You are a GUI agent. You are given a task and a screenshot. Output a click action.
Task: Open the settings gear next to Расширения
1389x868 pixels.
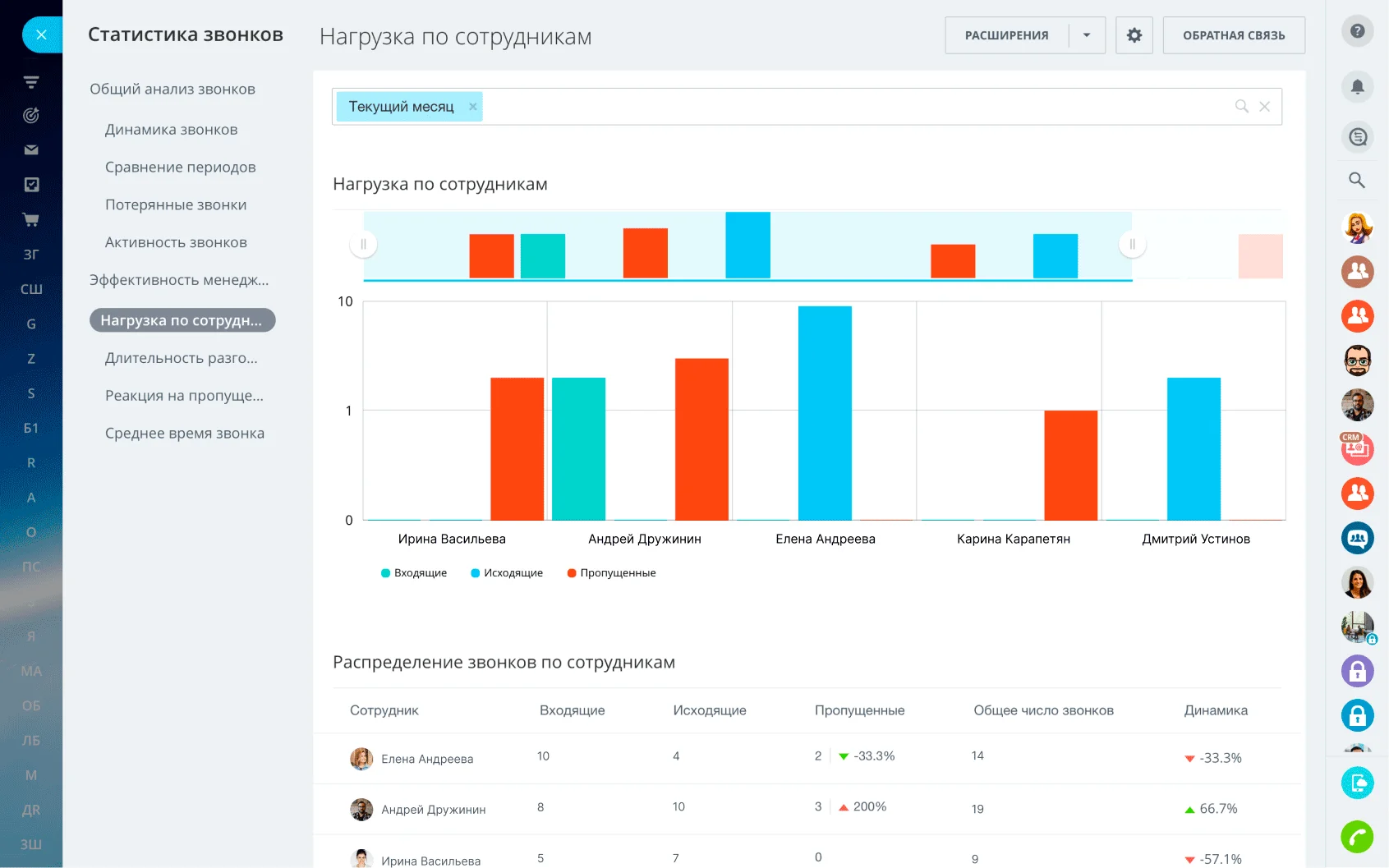point(1134,35)
